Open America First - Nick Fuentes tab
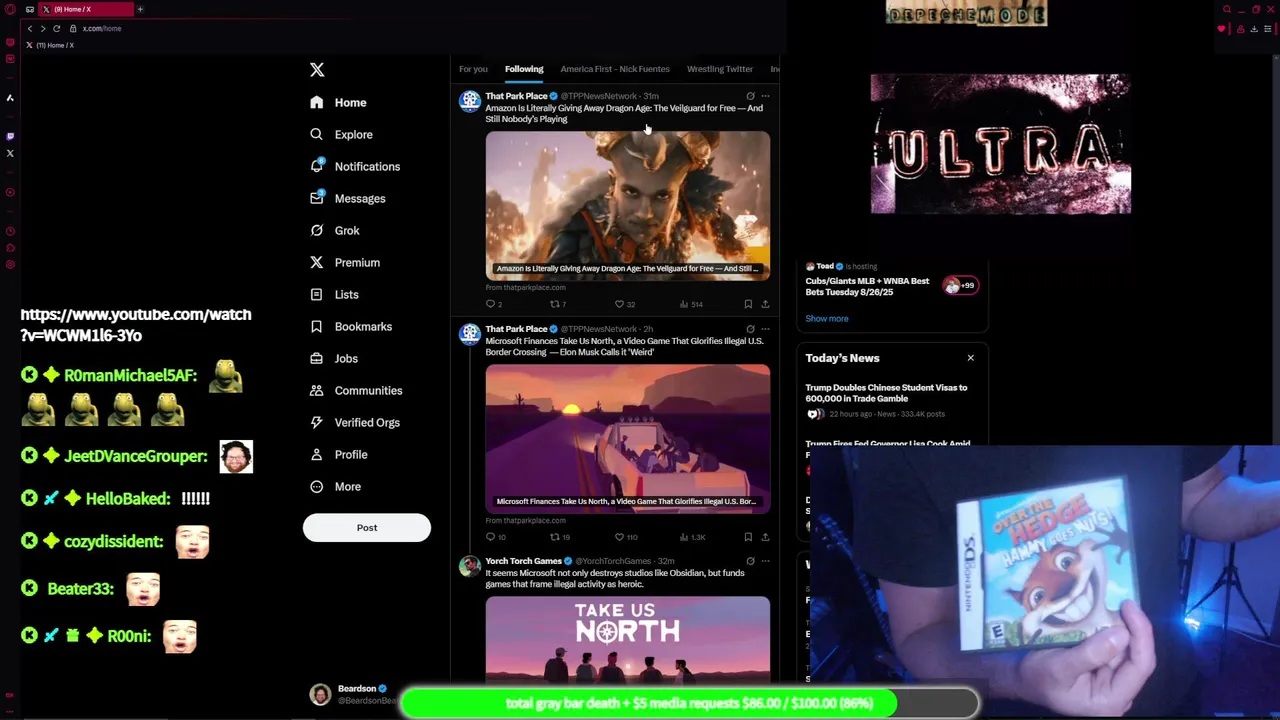The height and width of the screenshot is (720, 1280). click(615, 69)
